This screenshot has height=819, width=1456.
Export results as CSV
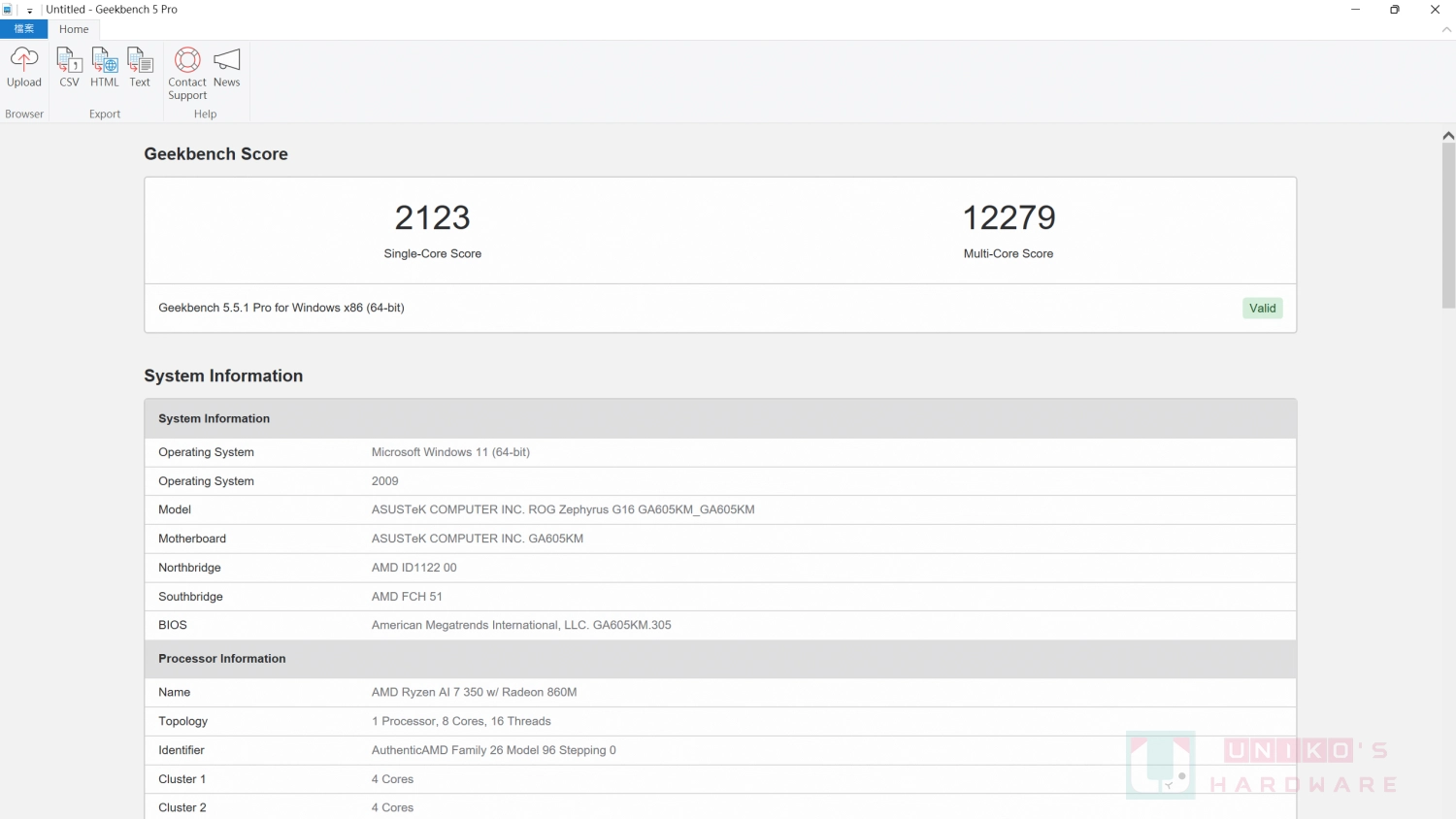[x=69, y=68]
